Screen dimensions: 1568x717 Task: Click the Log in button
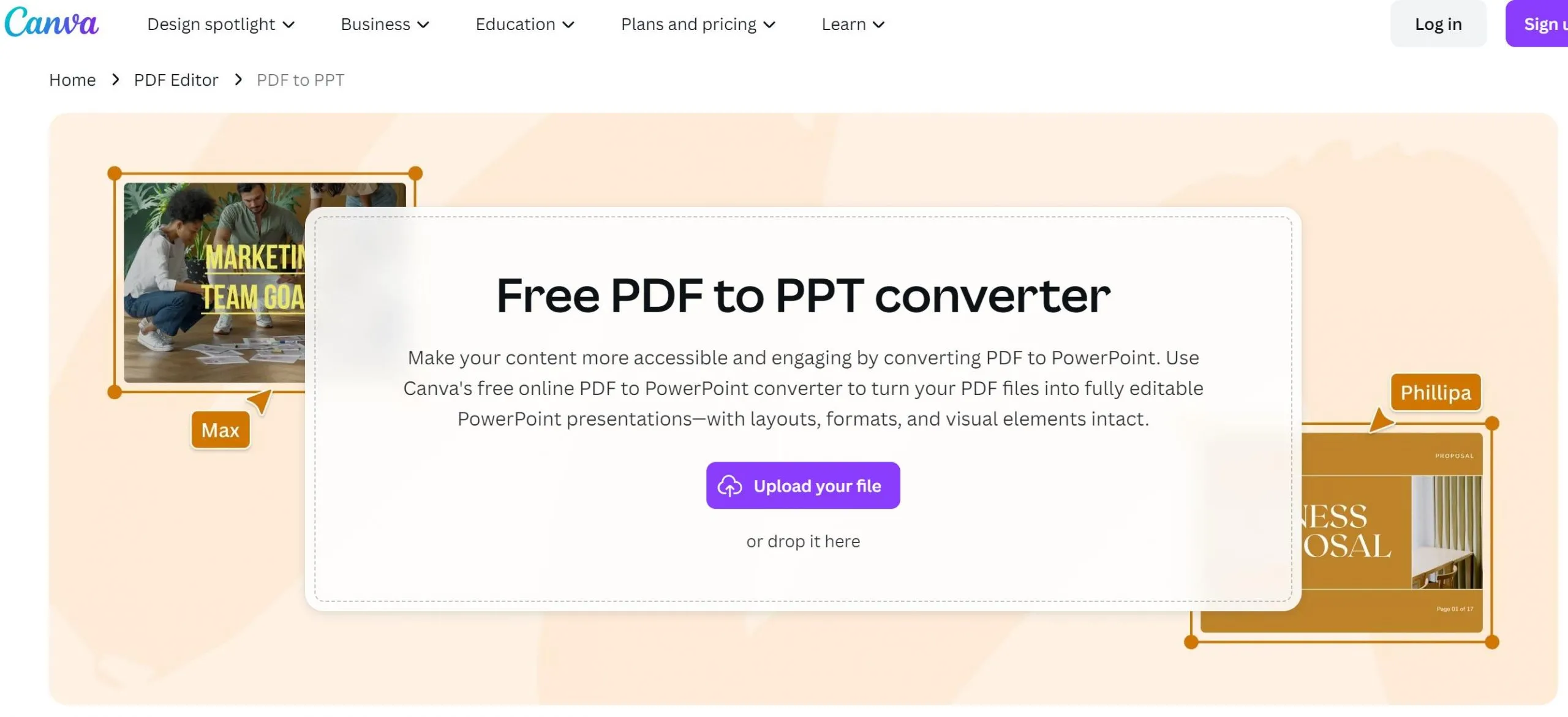1438,23
